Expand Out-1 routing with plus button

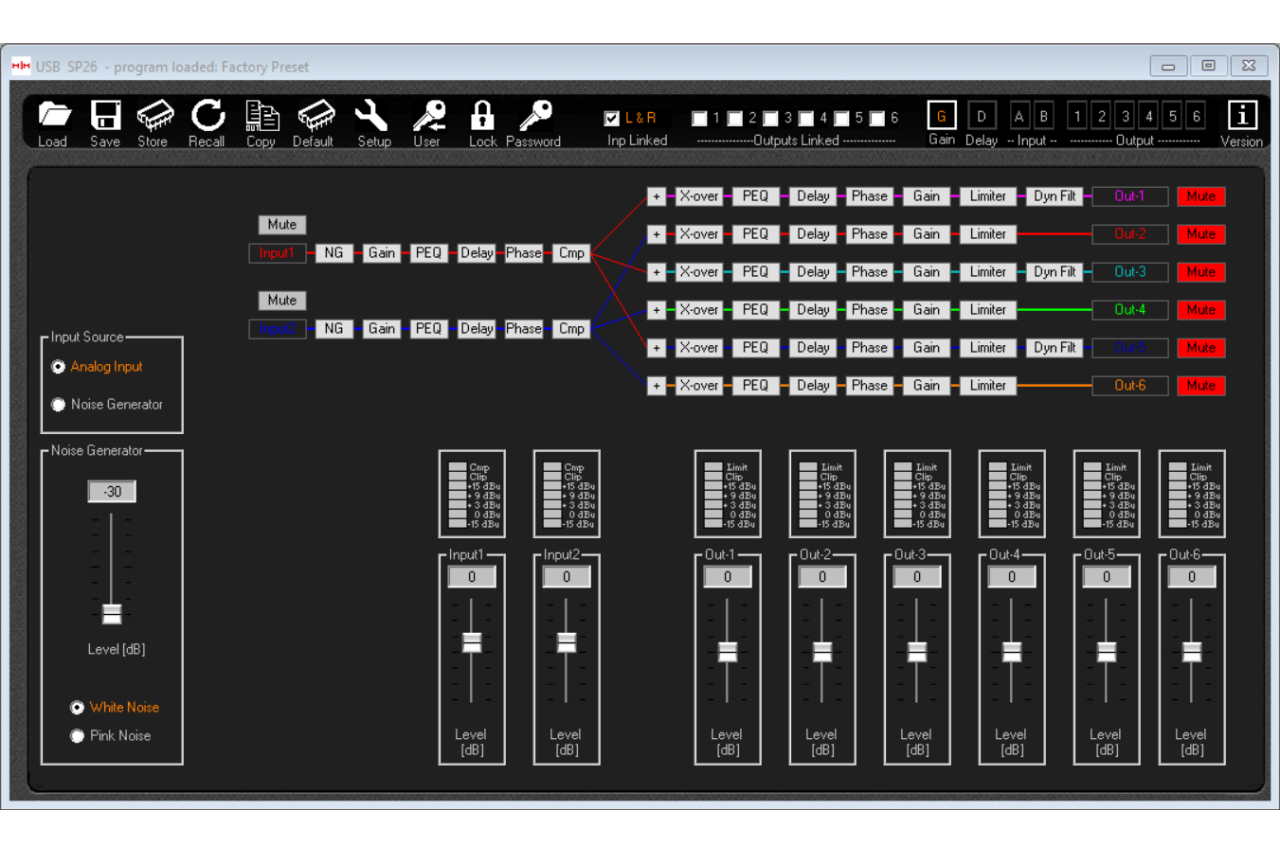pyautogui.click(x=656, y=196)
